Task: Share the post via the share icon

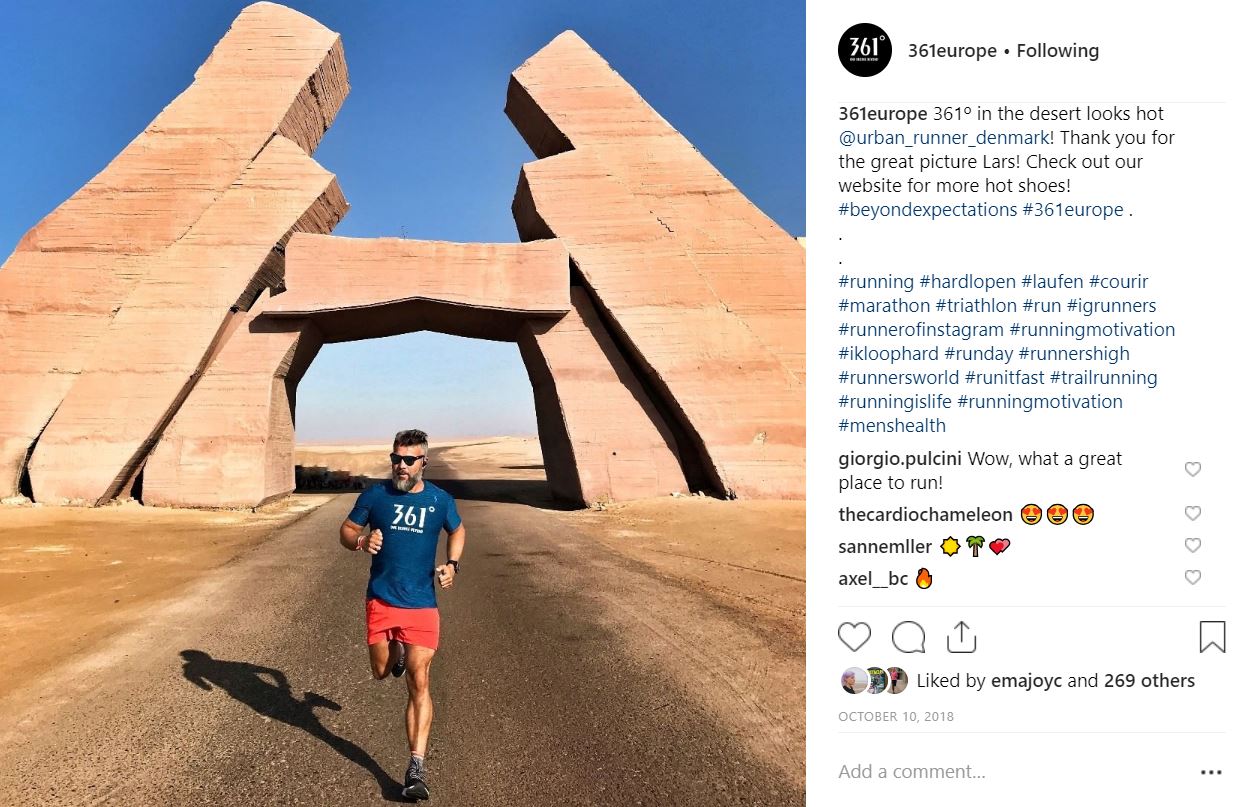Action: pos(961,636)
